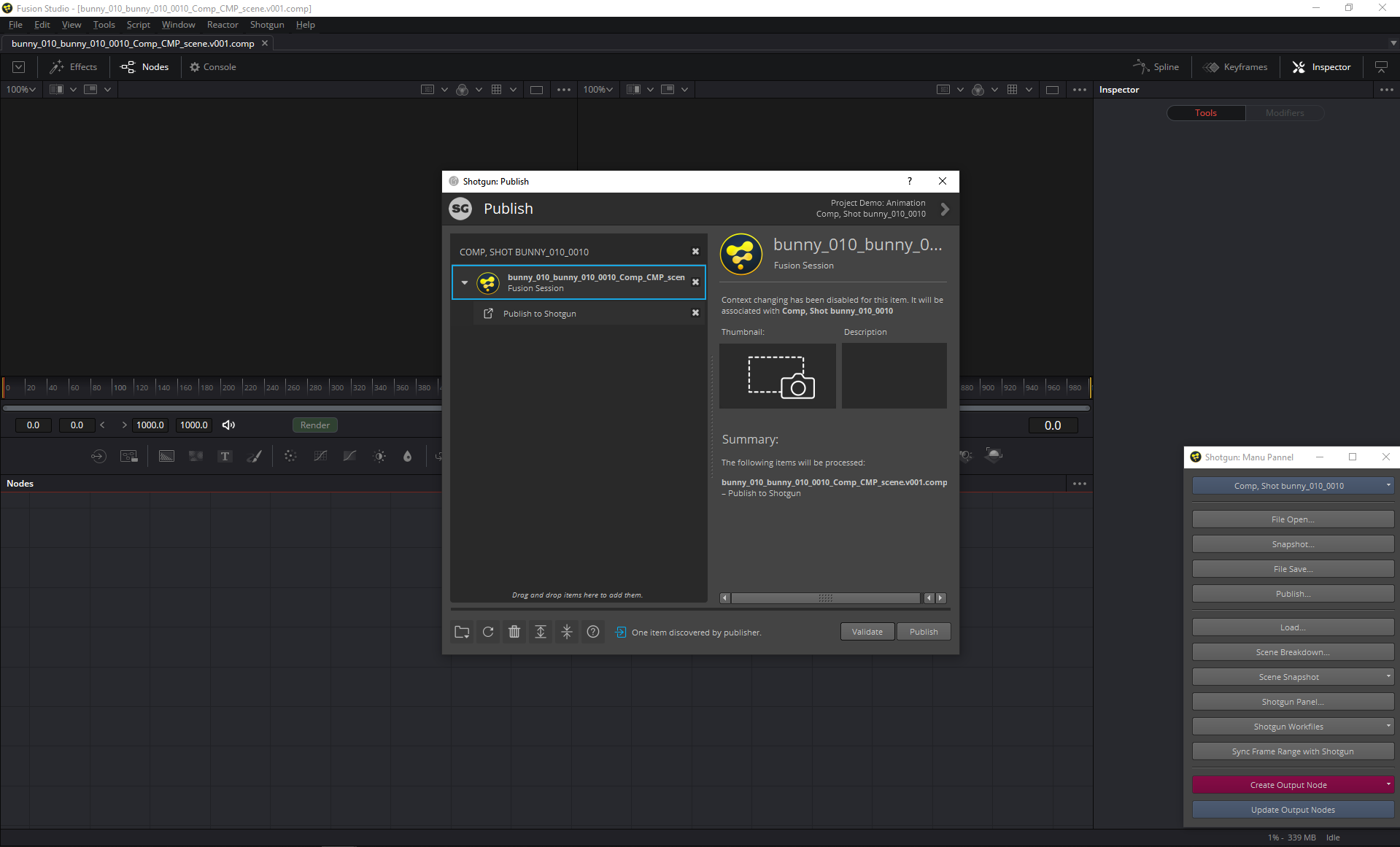Viewport: 1400px width, 847px height.
Task: Click File Open... in Shotgun panel
Action: coord(1293,519)
